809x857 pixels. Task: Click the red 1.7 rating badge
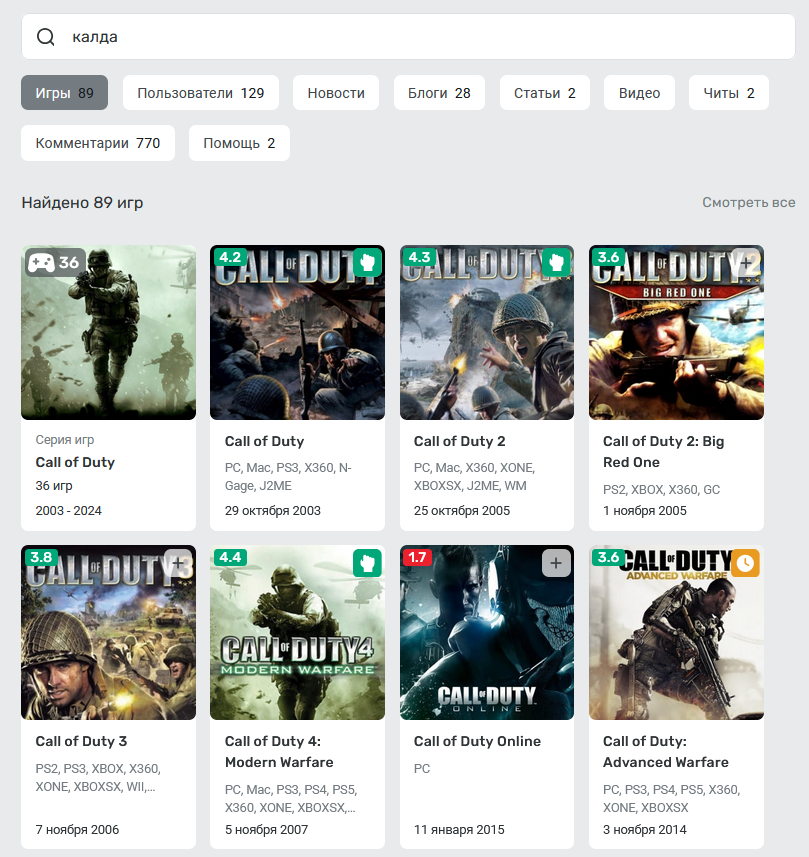[x=418, y=557]
